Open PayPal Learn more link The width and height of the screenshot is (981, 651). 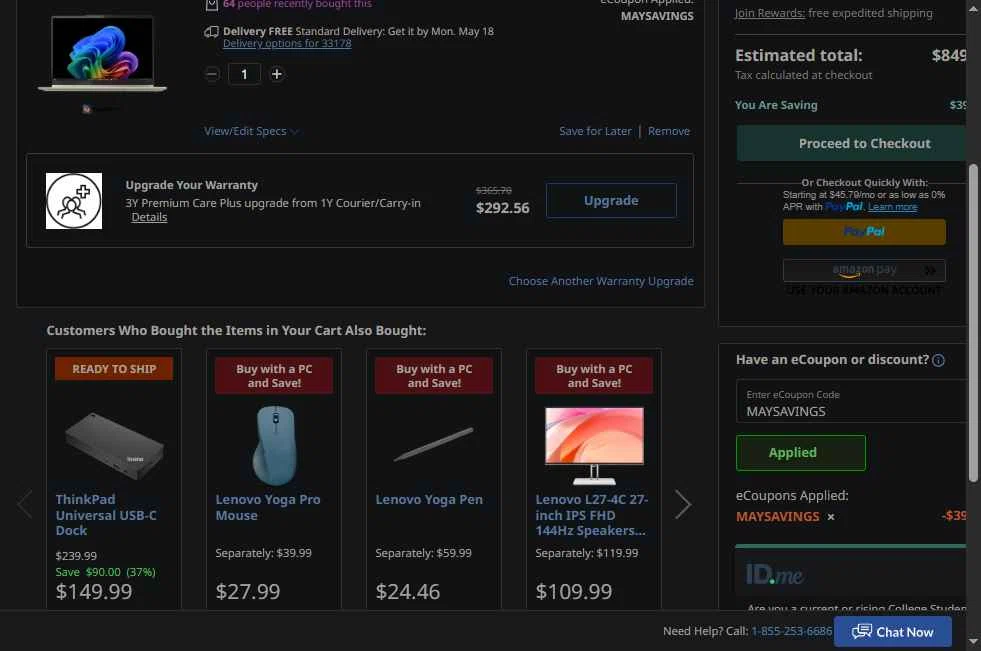(892, 207)
